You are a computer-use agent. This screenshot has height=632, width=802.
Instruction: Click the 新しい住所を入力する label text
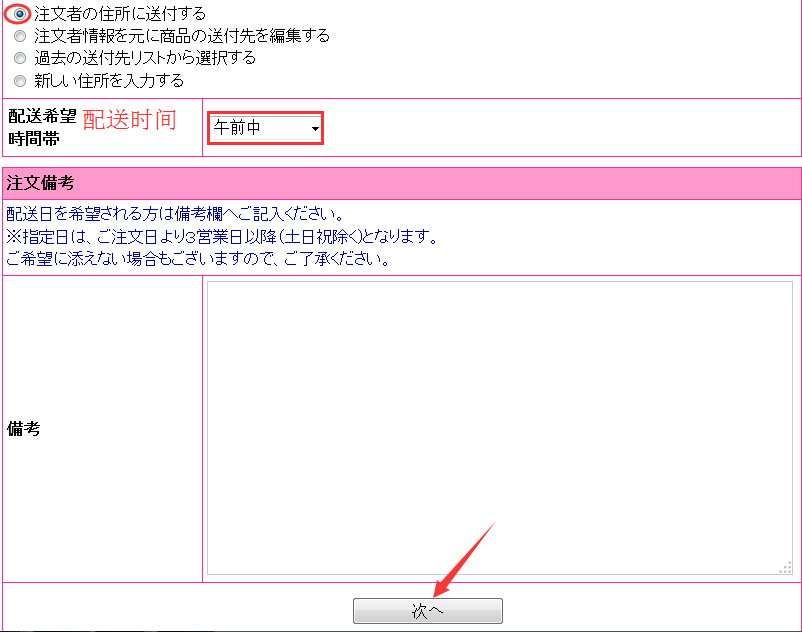[109, 80]
